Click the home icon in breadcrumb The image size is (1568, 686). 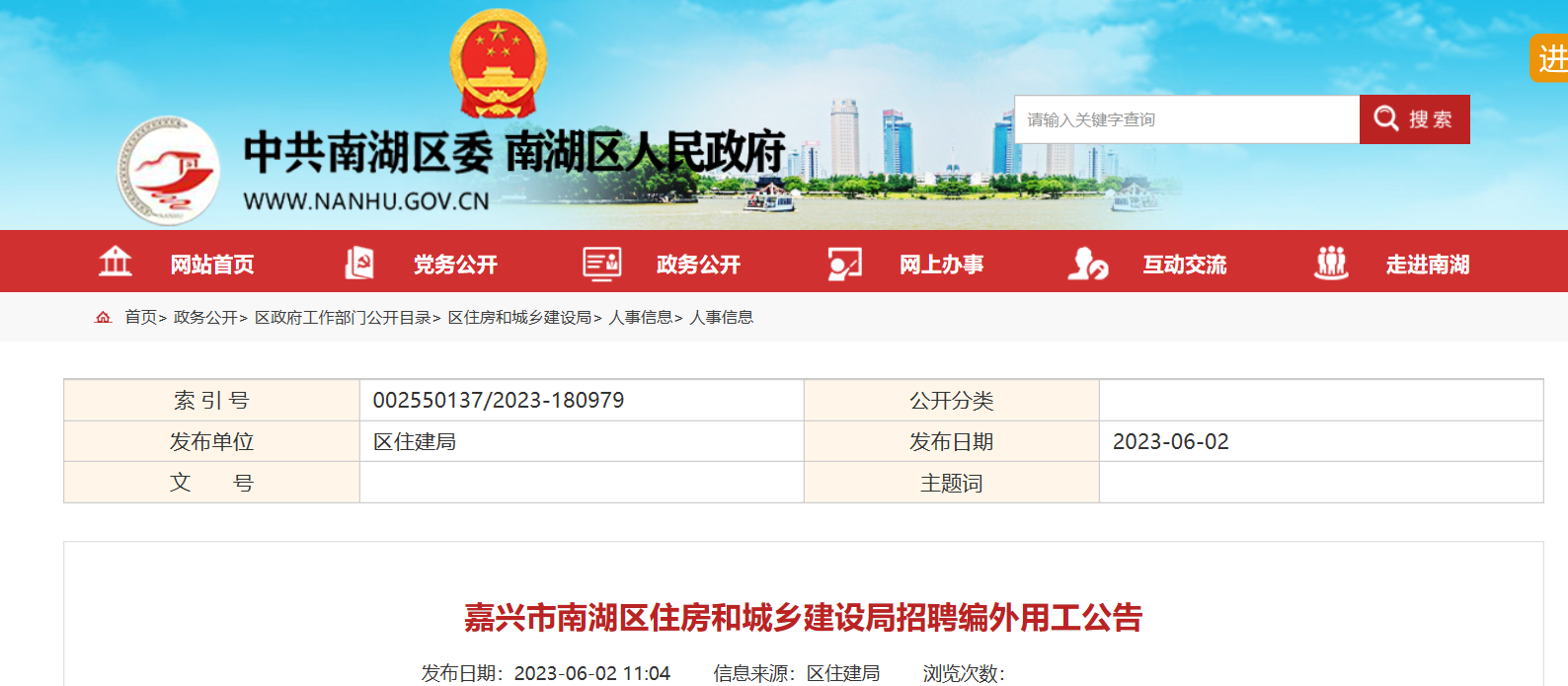[103, 317]
